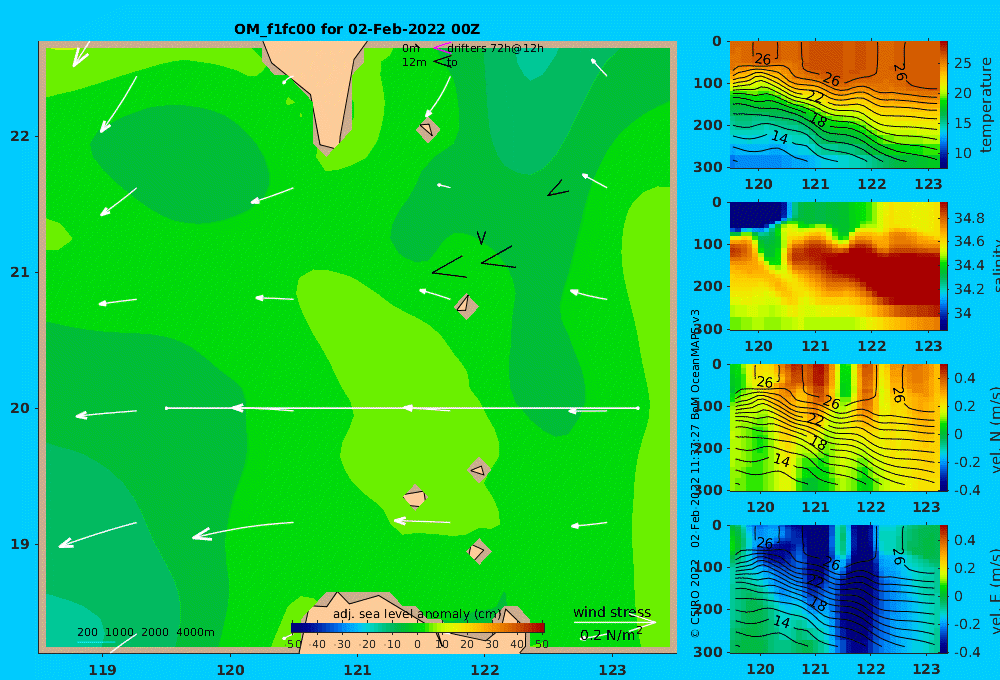Screen dimensions: 1000x680
Task: Click the island marker near 19 N, 122 E
Action: [x=478, y=551]
